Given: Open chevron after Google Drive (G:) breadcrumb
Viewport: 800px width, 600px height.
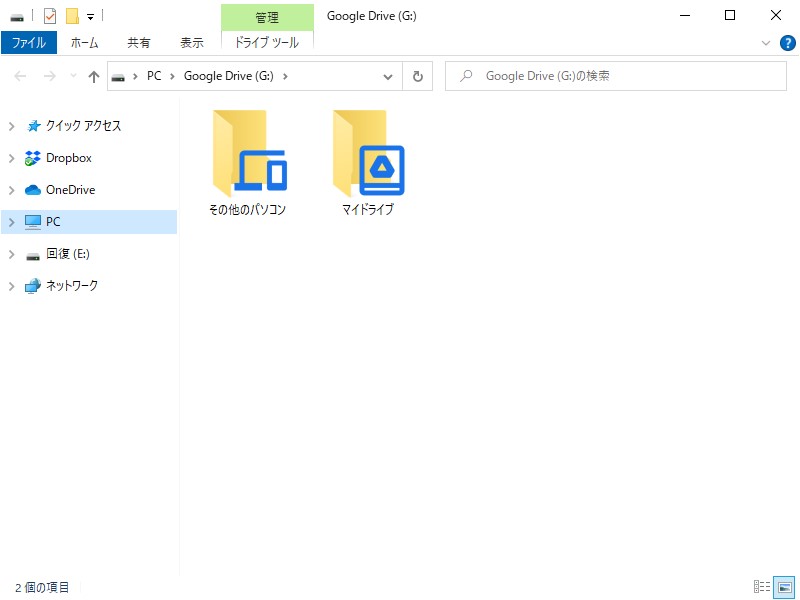Looking at the screenshot, I should point(285,77).
